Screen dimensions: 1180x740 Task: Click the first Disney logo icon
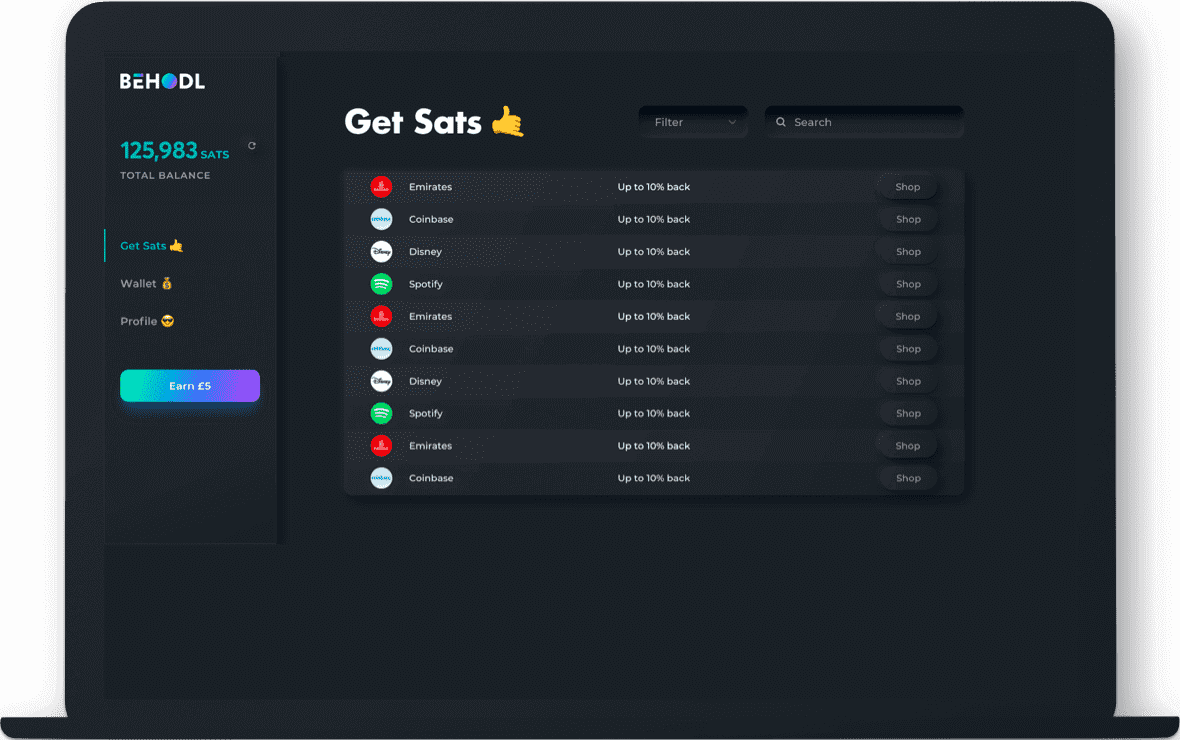tap(382, 251)
